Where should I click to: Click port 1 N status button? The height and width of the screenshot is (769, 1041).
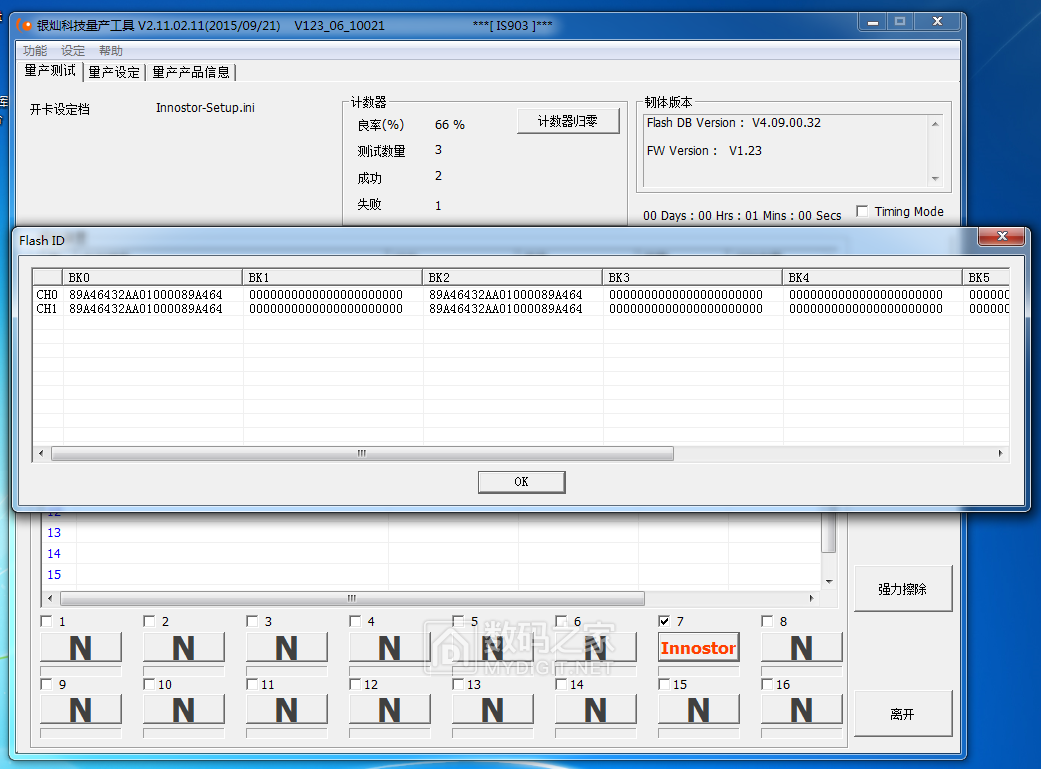click(x=80, y=648)
